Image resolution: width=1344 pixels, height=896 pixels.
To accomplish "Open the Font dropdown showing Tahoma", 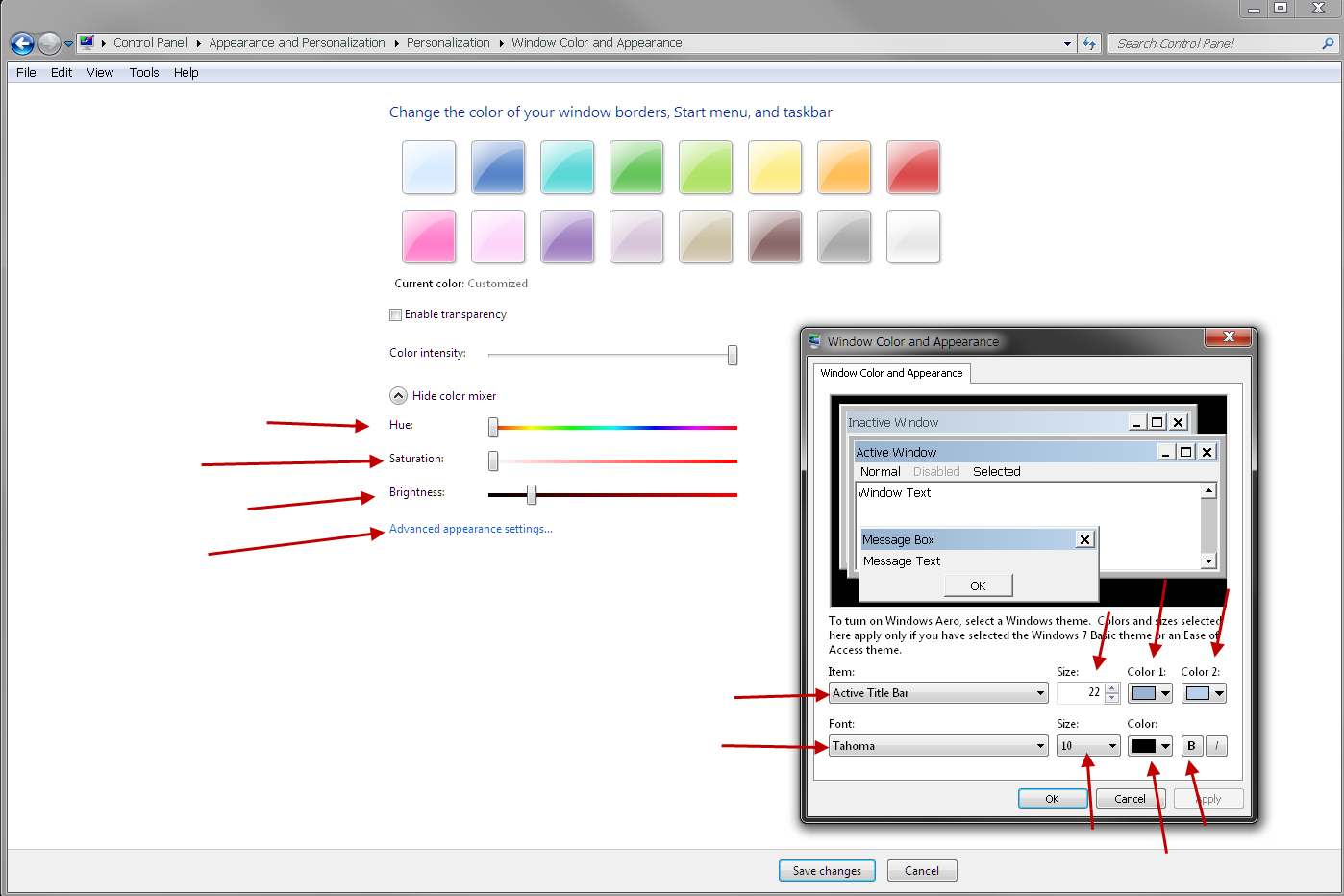I will (937, 746).
